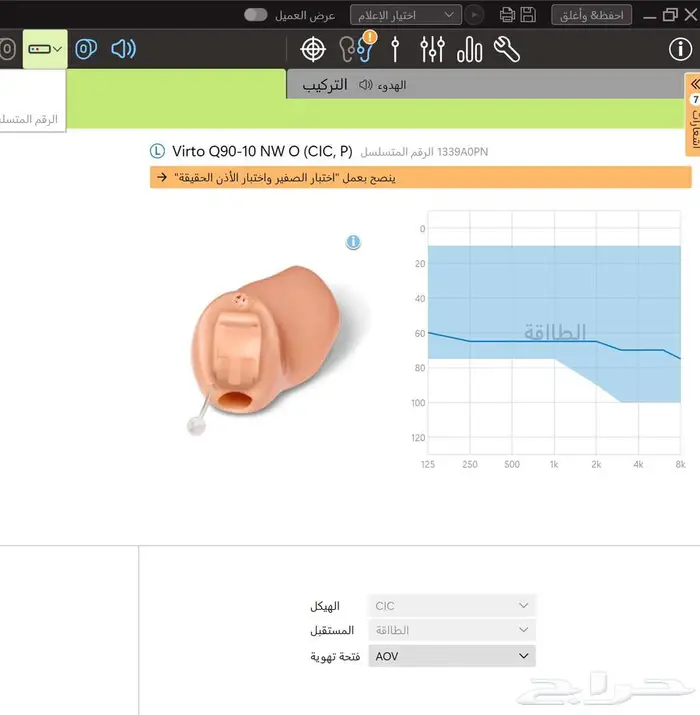Click the save disk icon
Image resolution: width=700 pixels, height=715 pixels.
tap(529, 14)
